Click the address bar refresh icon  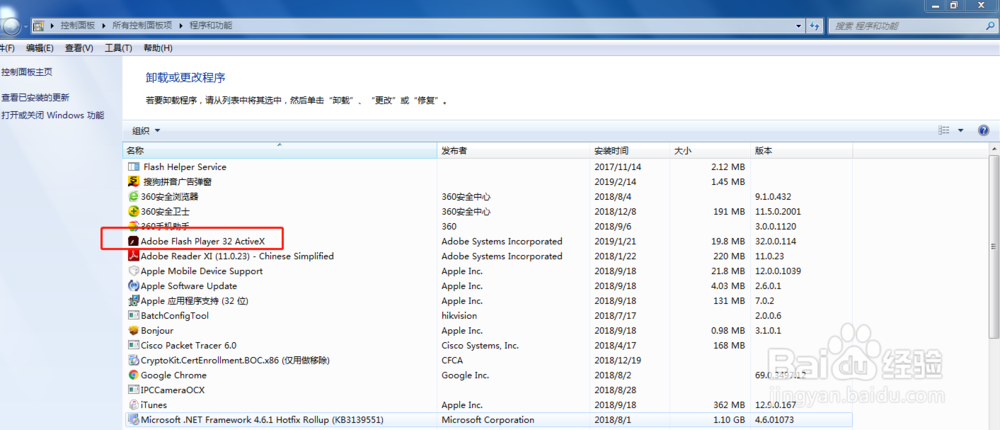click(814, 26)
